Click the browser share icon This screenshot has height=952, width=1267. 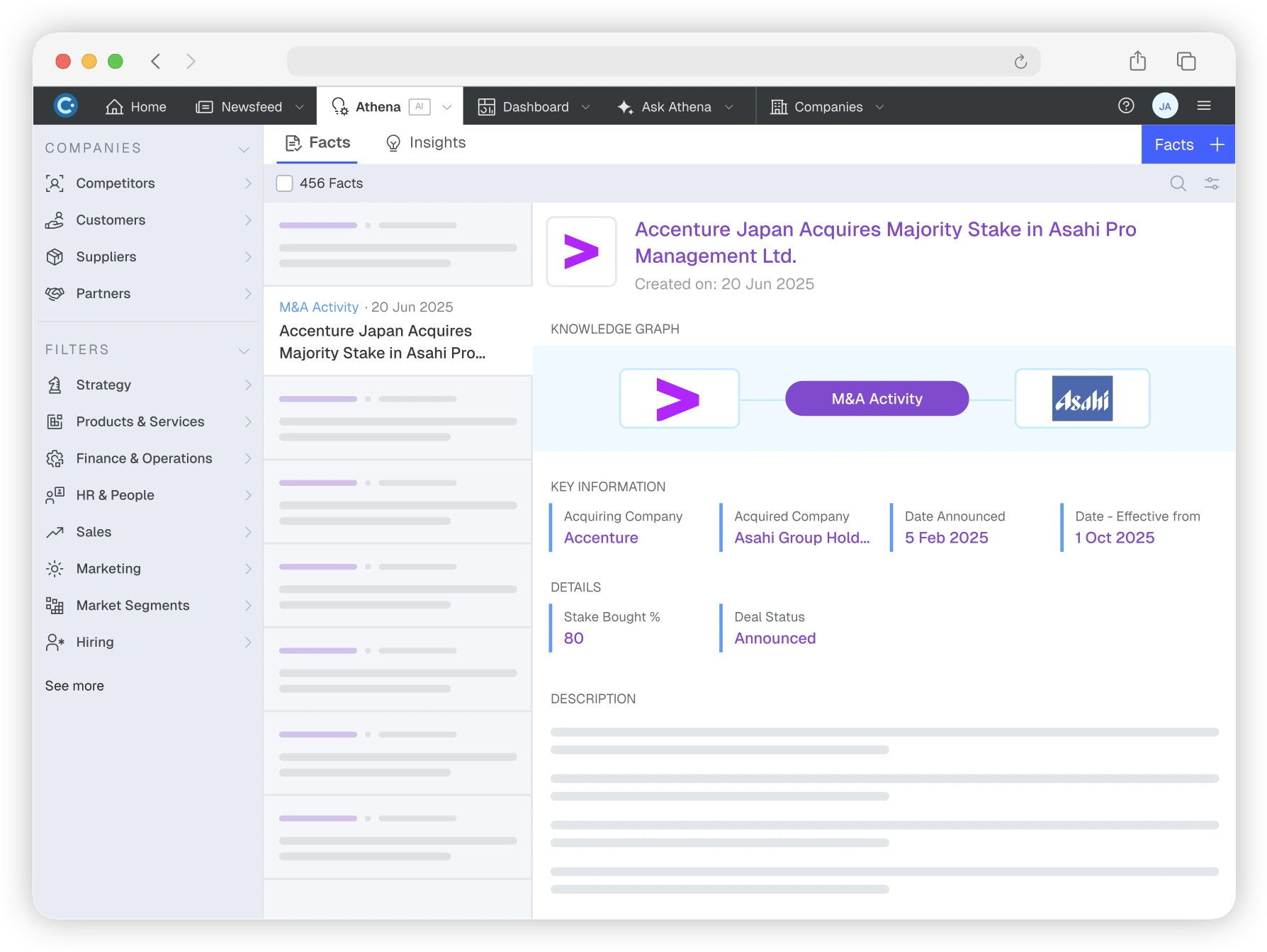(x=1137, y=62)
